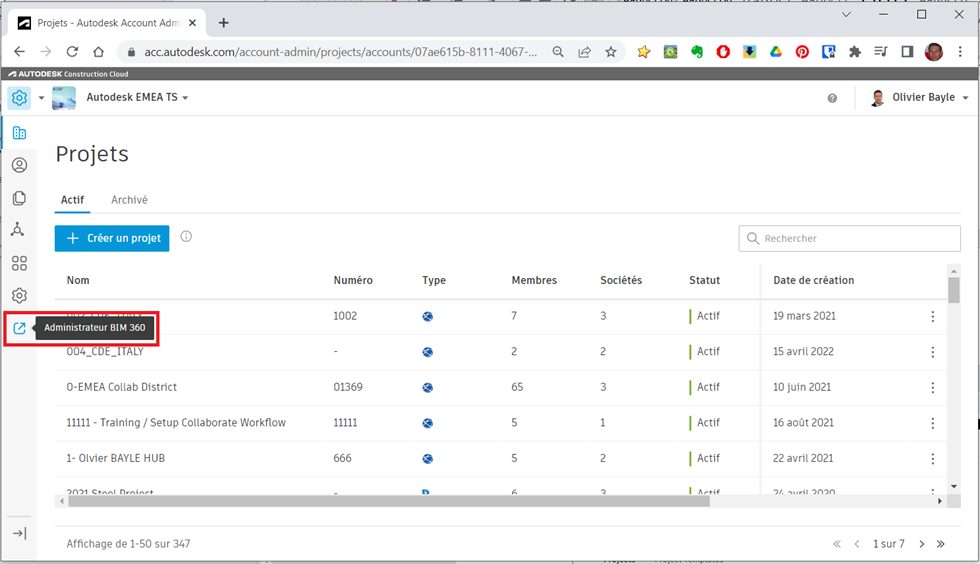
Task: Open a new browser tab
Action: pyautogui.click(x=223, y=23)
